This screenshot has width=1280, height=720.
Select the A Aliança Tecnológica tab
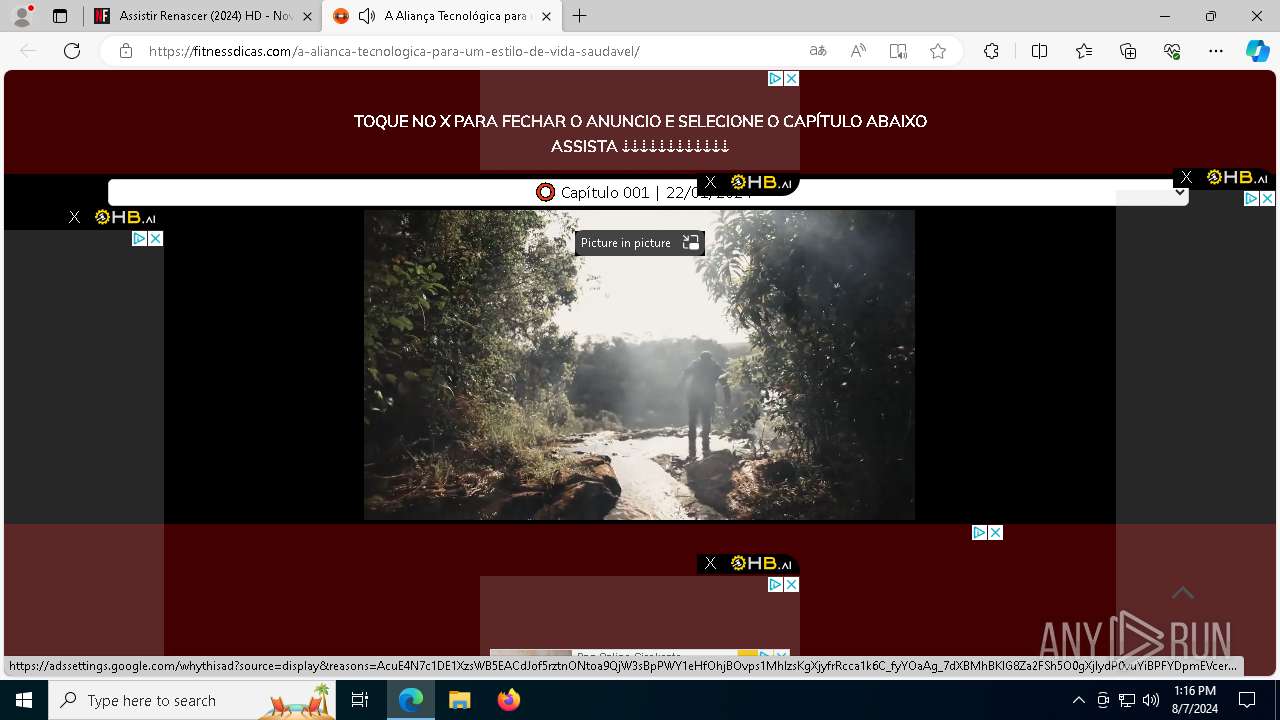[x=441, y=16]
